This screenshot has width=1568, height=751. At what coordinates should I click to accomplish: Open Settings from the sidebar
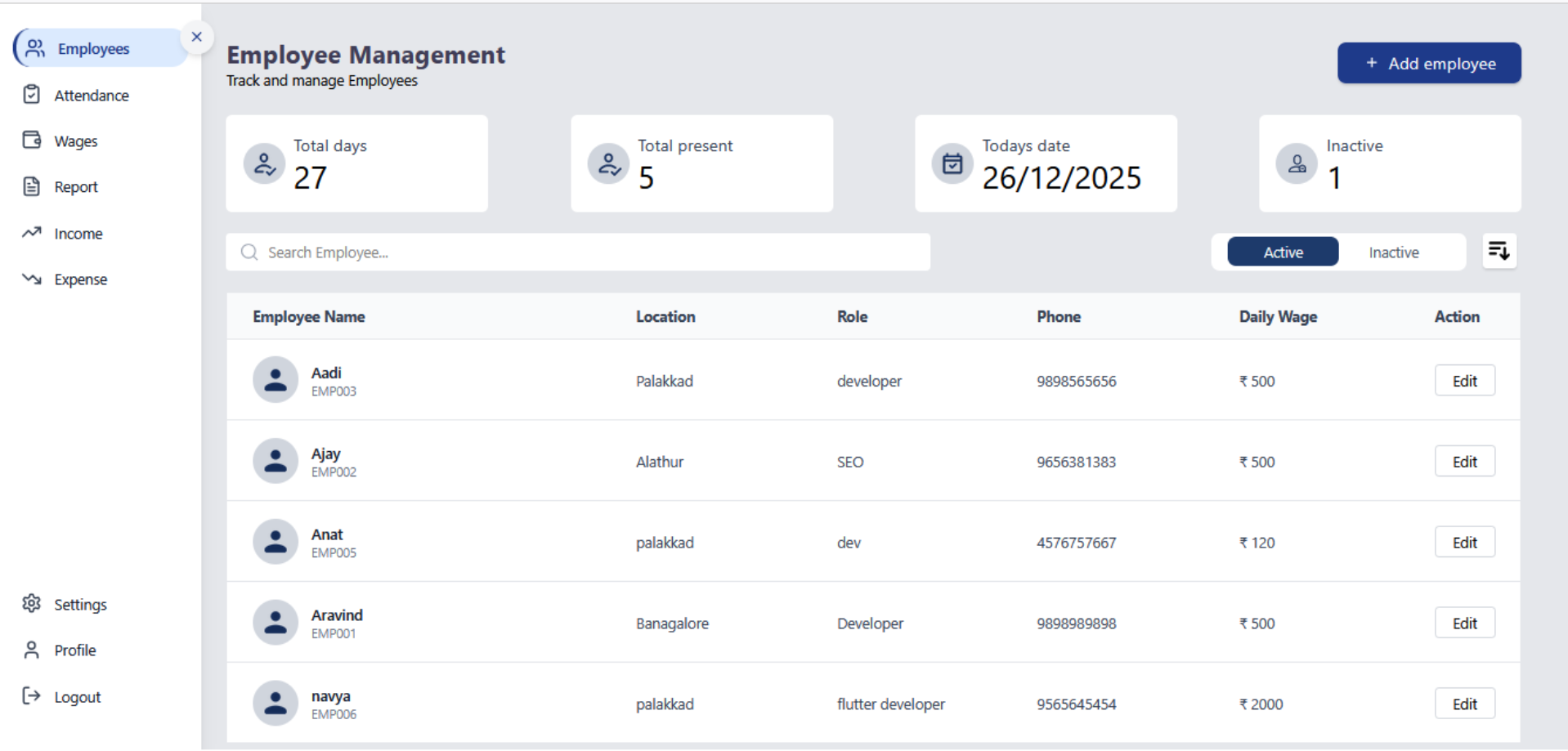(79, 605)
